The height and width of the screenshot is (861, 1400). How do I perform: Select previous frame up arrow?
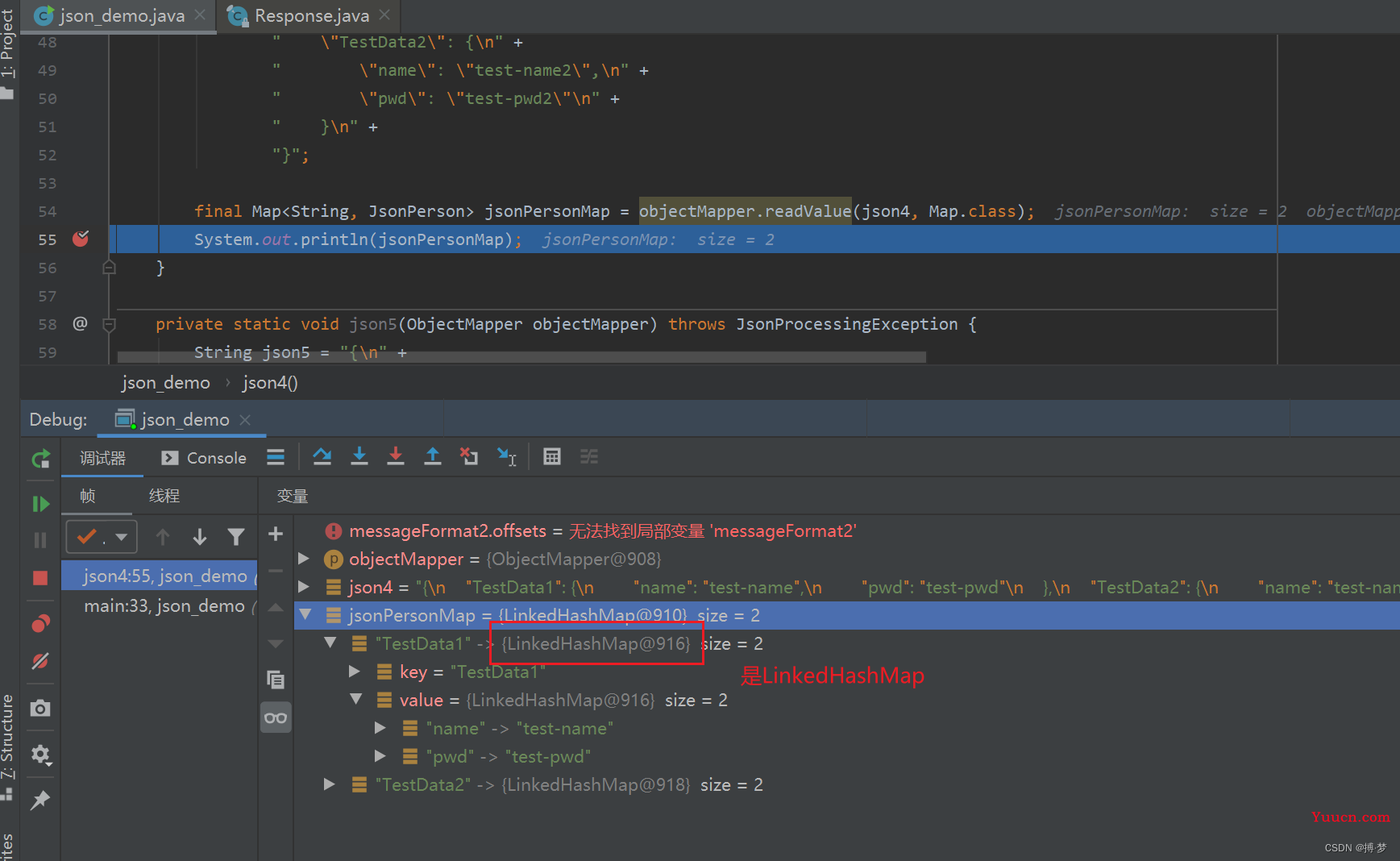163,537
